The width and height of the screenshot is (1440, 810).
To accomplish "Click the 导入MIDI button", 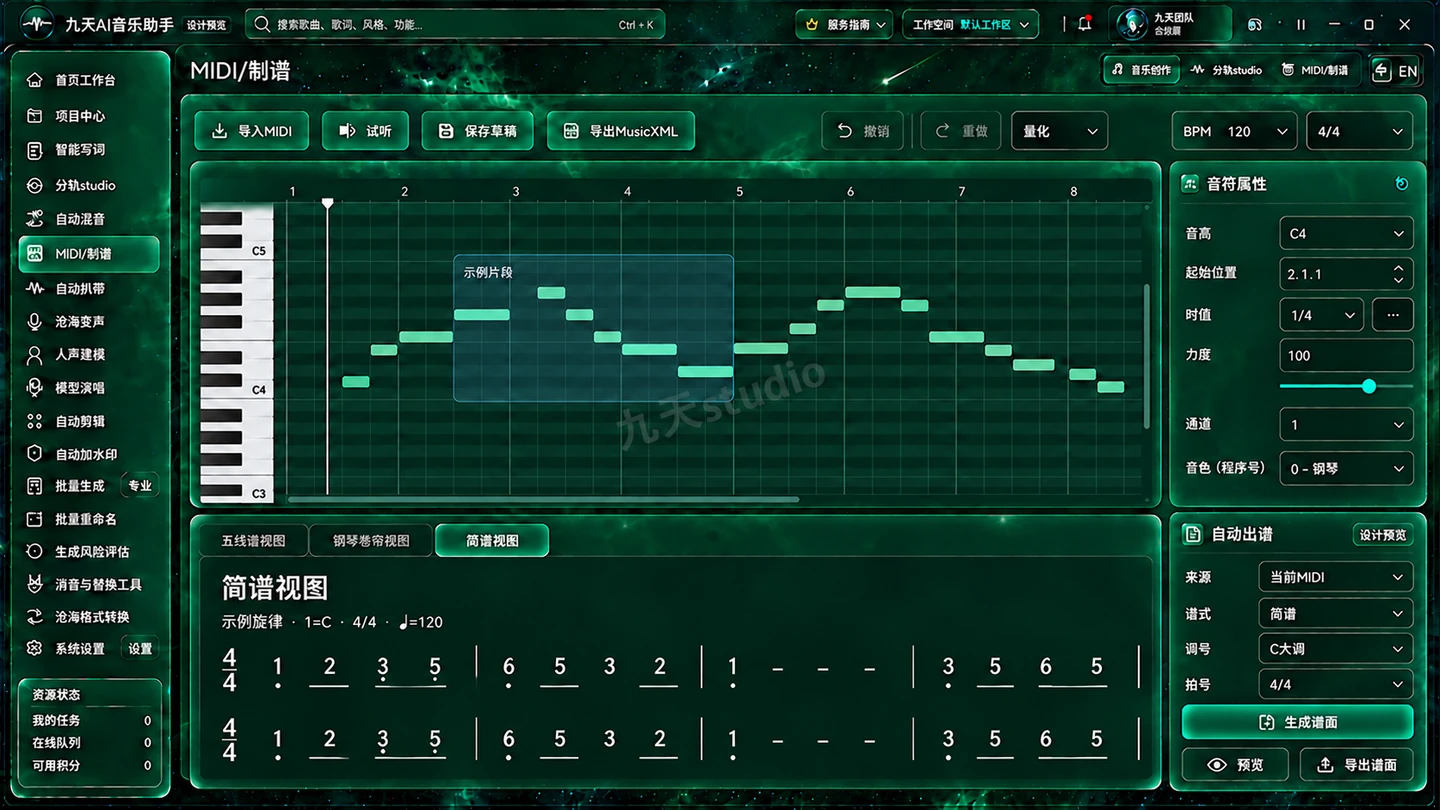I will click(251, 131).
